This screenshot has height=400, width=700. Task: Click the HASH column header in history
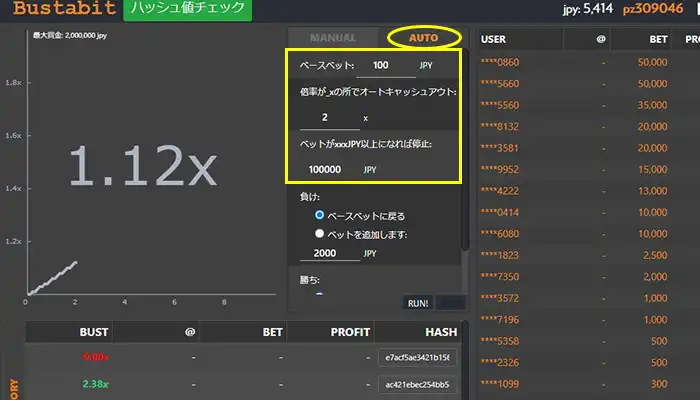click(x=441, y=332)
